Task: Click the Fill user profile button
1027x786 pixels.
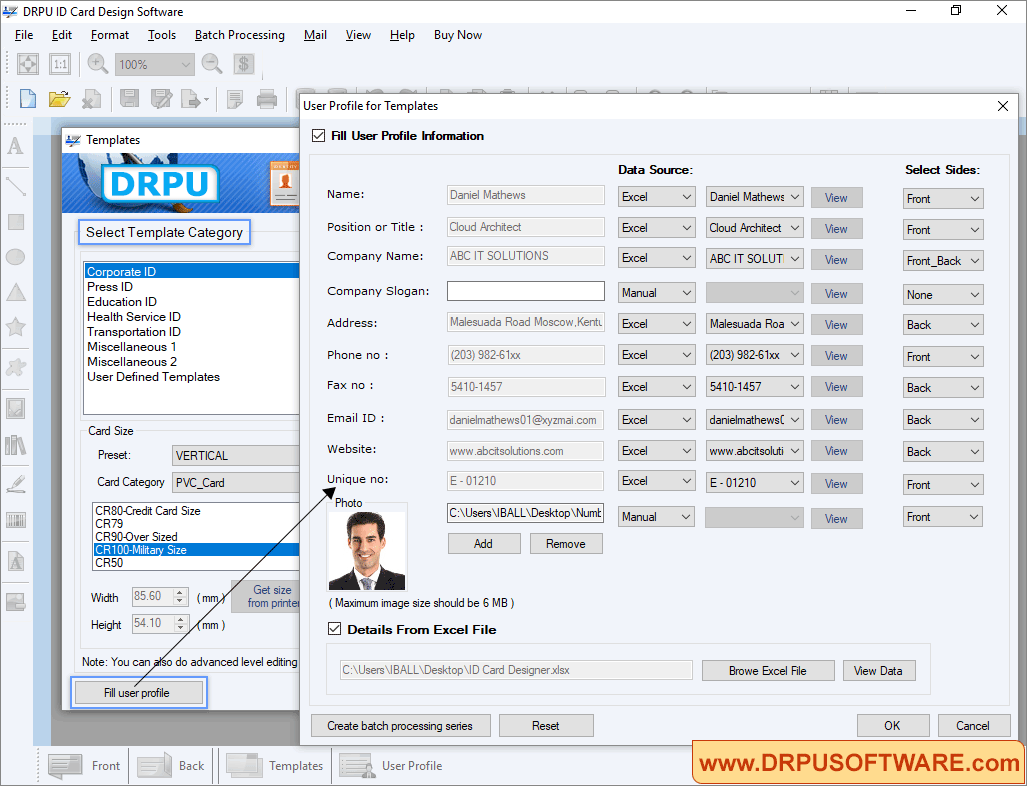Action: (138, 692)
